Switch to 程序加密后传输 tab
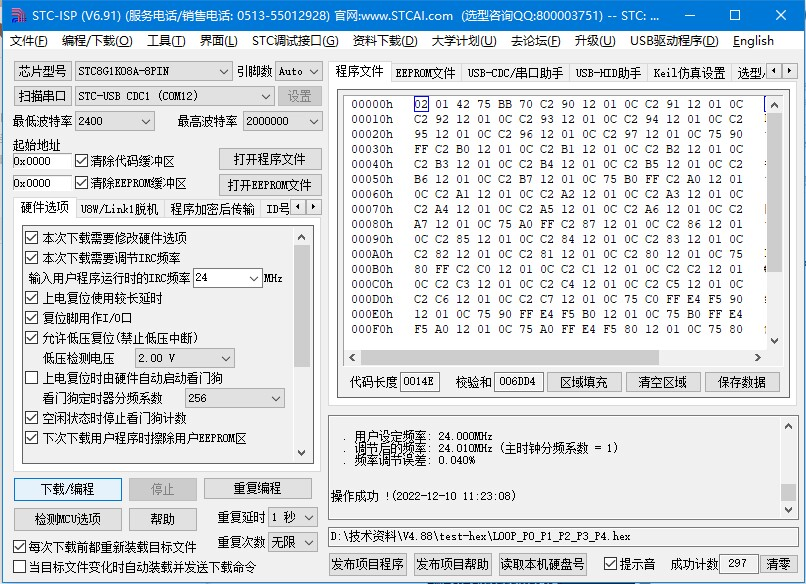The height and width of the screenshot is (584, 806). [212, 209]
